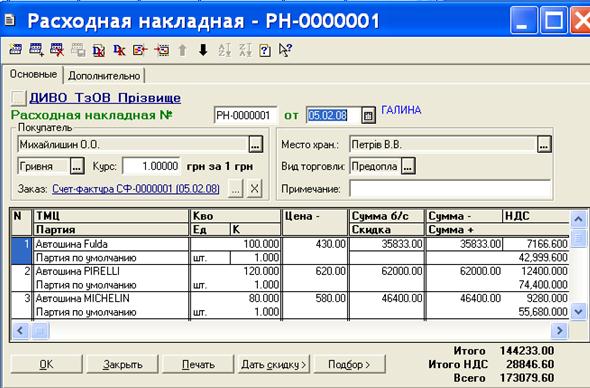The height and width of the screenshot is (388, 590).
Task: Click the gray move row up arrow
Action: [182, 50]
